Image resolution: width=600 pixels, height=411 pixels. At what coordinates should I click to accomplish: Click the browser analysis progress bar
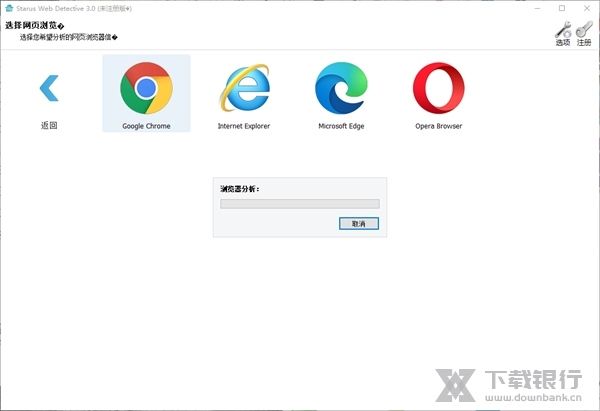pyautogui.click(x=300, y=204)
